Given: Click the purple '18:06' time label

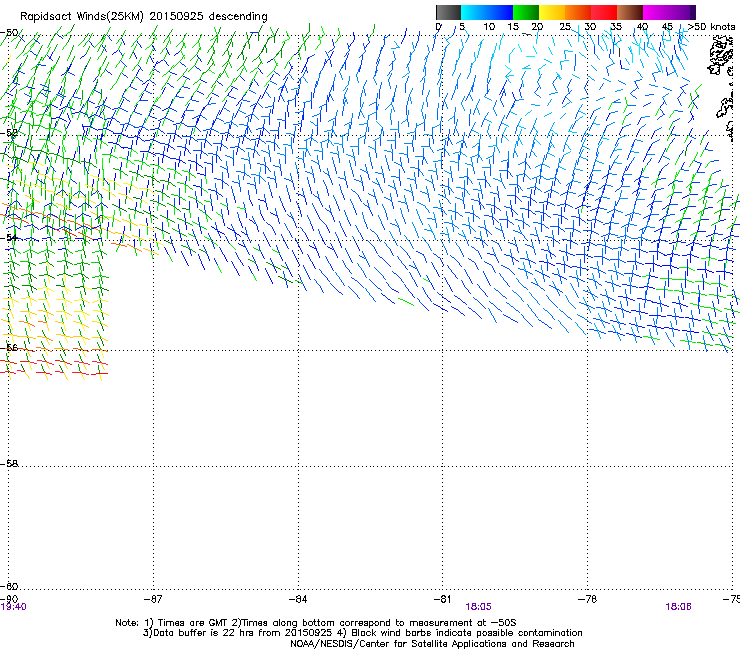Looking at the screenshot, I should [678, 607].
